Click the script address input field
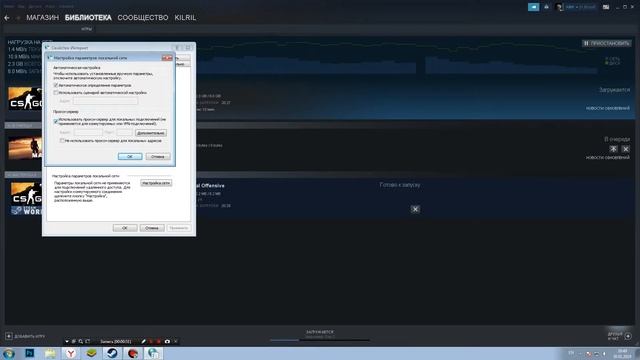 105,100
